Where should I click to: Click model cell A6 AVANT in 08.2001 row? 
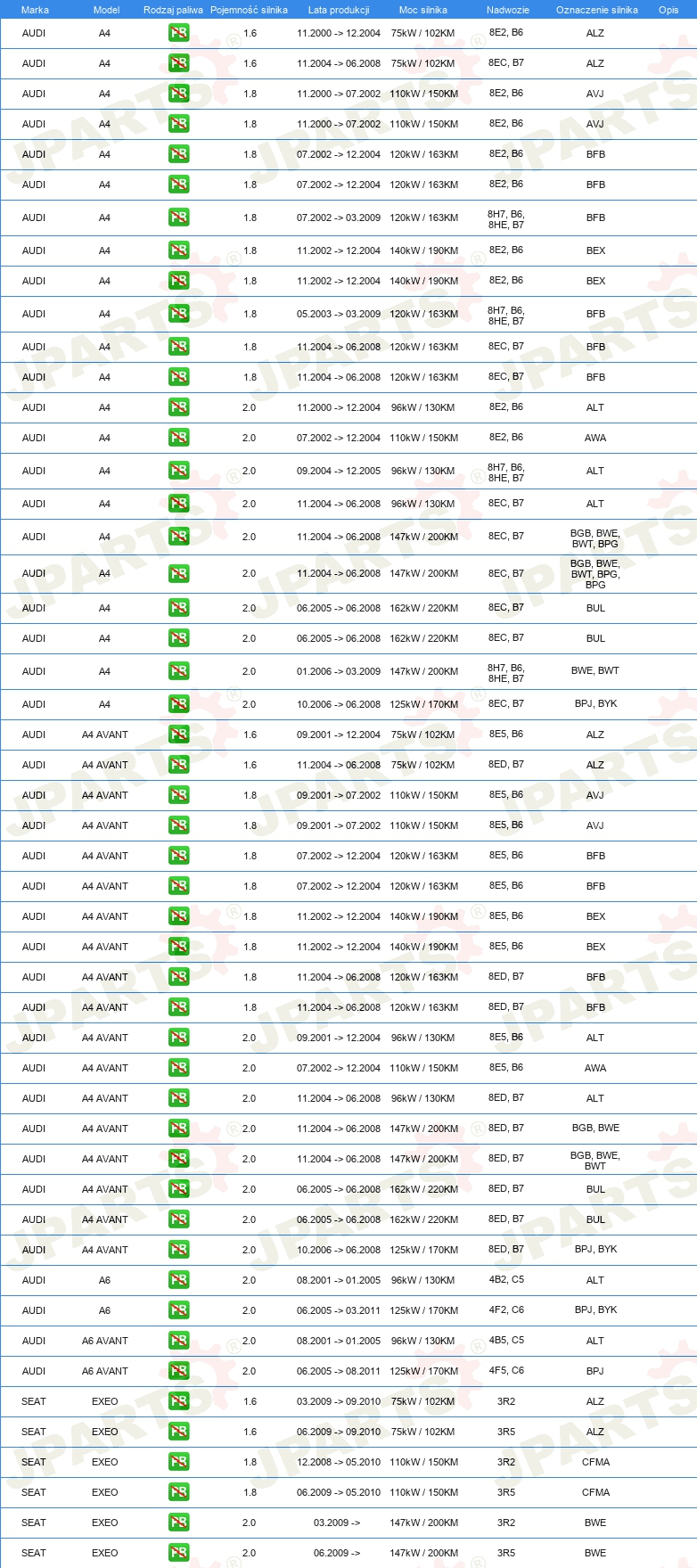(x=105, y=1341)
